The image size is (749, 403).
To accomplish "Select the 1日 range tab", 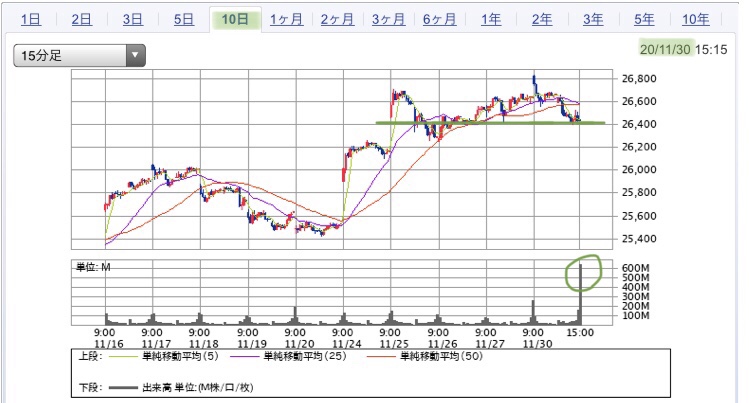I will pyautogui.click(x=31, y=20).
